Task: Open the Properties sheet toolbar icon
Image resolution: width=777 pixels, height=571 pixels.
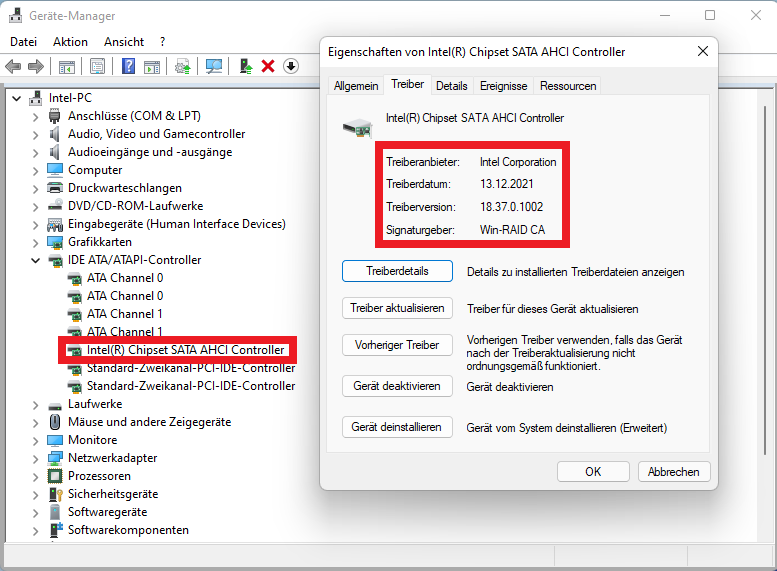Action: (98, 66)
